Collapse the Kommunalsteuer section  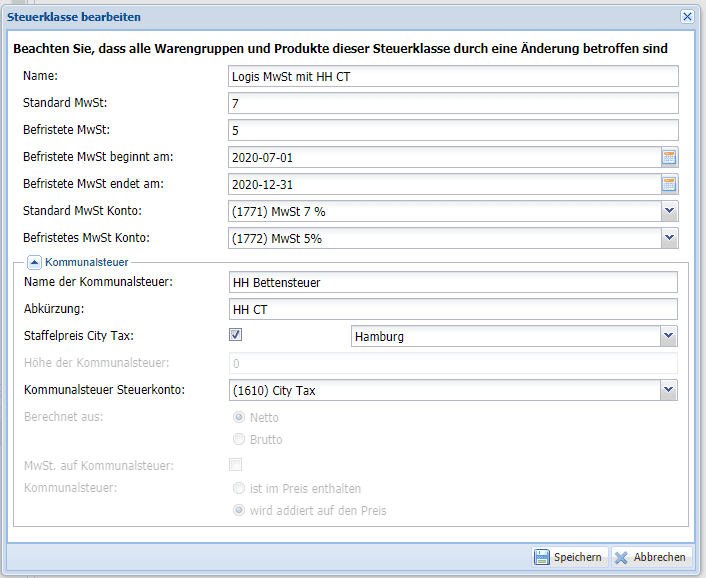(x=34, y=262)
